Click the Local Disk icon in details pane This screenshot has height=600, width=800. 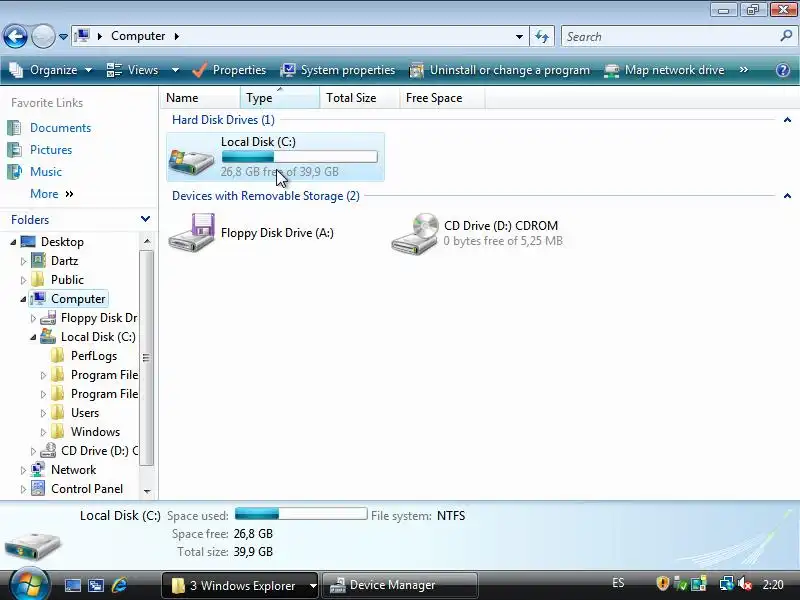coord(33,545)
